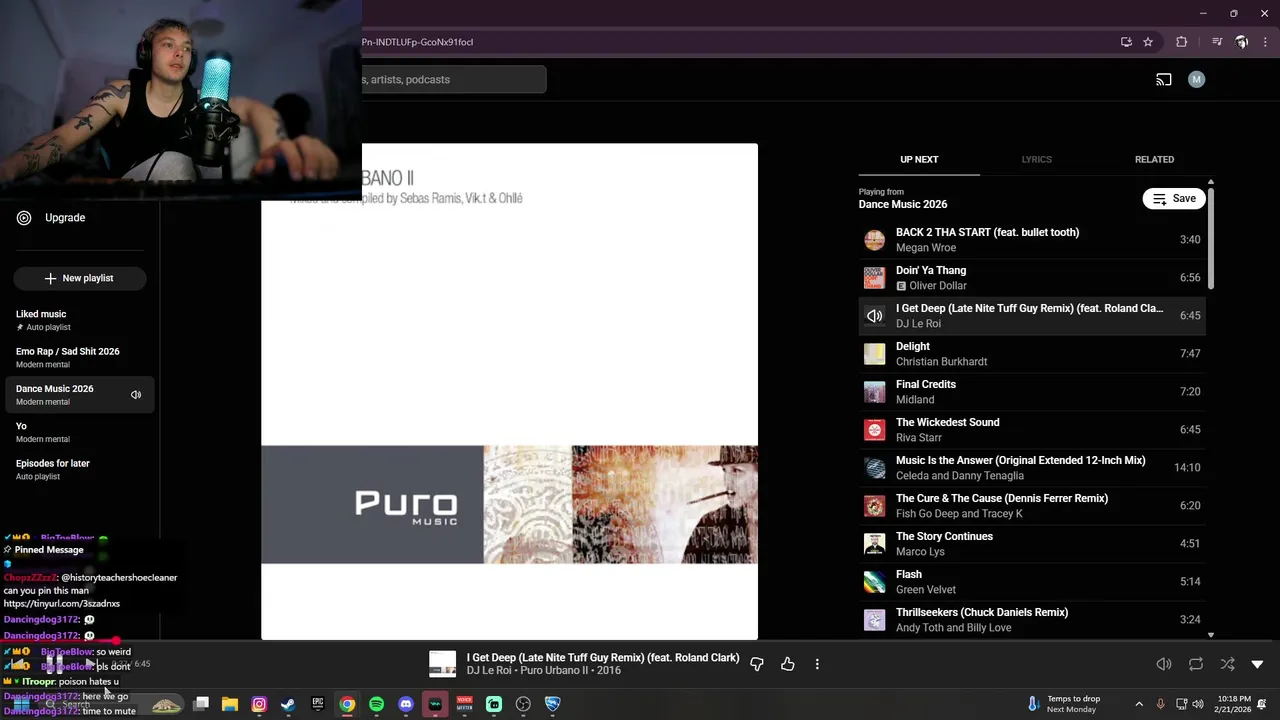Screen dimensions: 1280x720
Task: Play The Cure & The Cause remix
Action: (x=1032, y=506)
